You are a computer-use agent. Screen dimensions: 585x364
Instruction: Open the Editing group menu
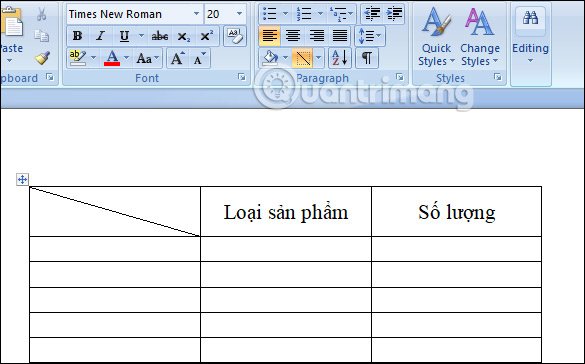click(x=530, y=36)
